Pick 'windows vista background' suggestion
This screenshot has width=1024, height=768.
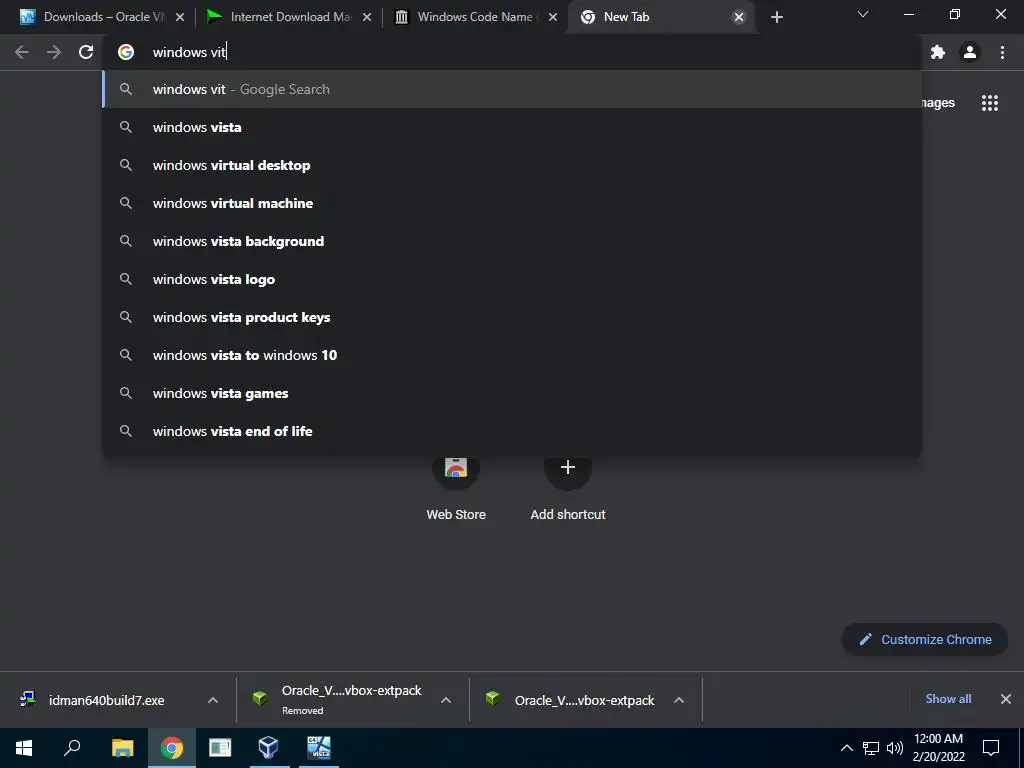pyautogui.click(x=511, y=241)
